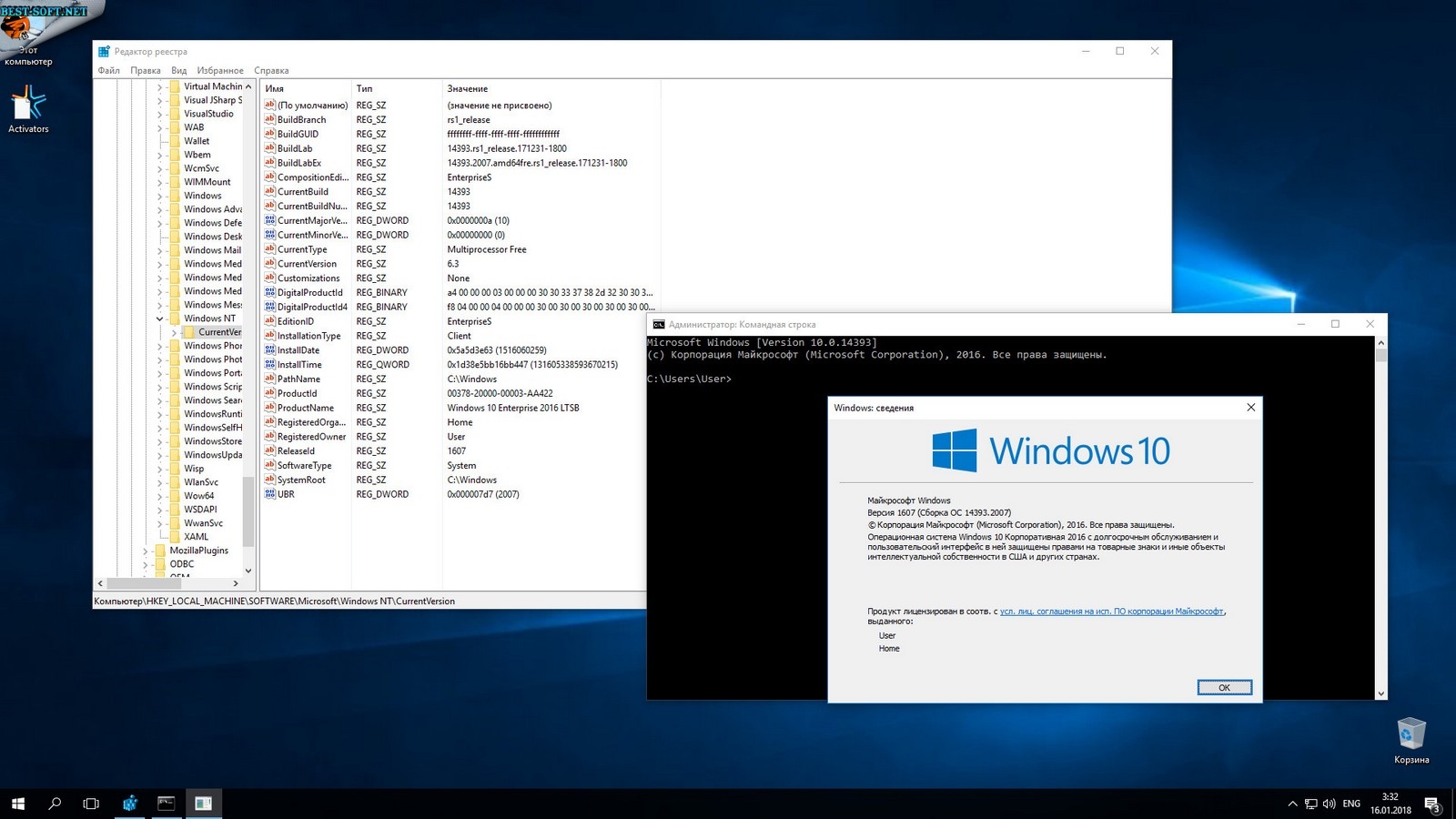This screenshot has height=819, width=1456.
Task: Select the XAML key in tree
Action: (x=197, y=537)
